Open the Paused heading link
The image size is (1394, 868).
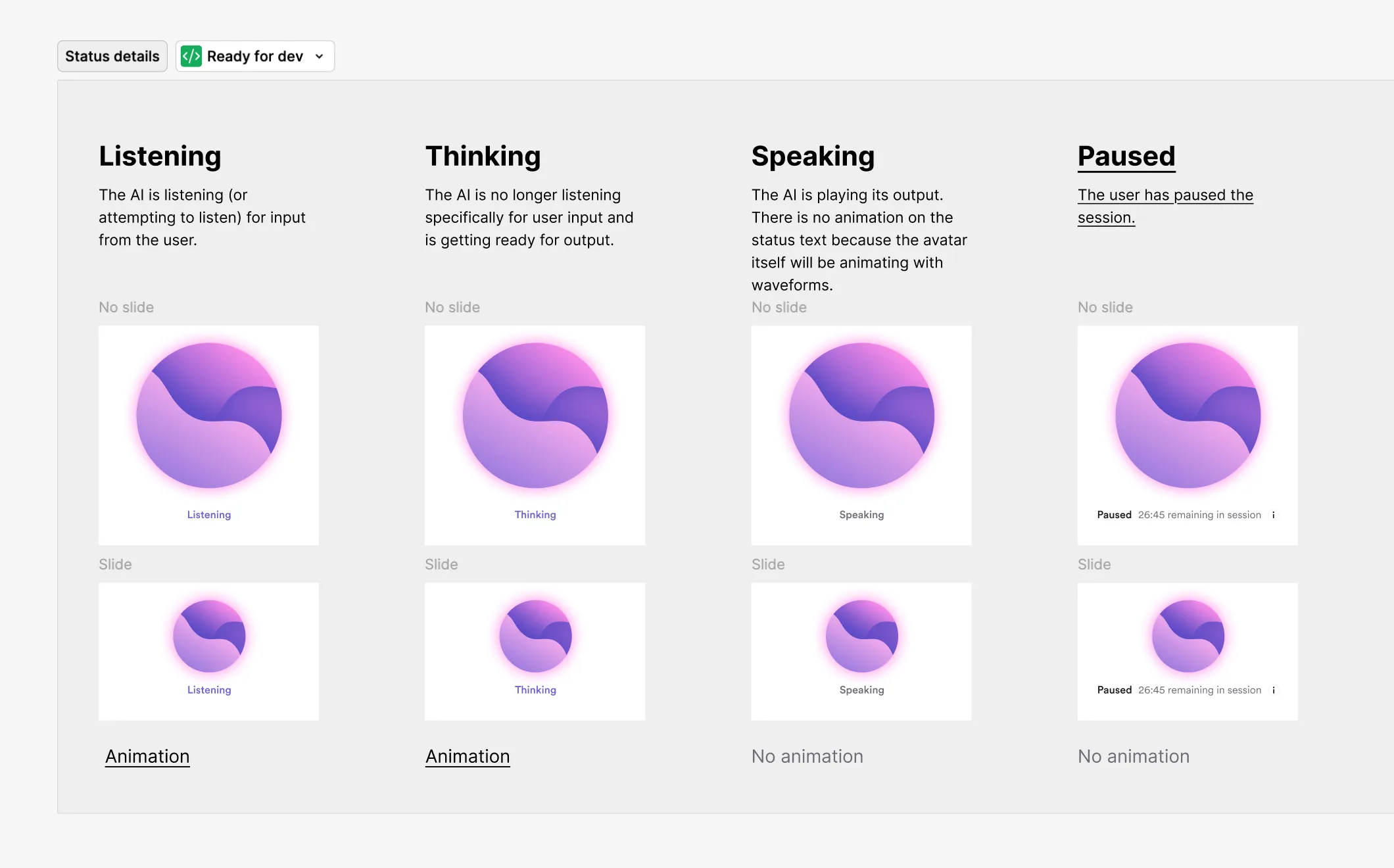(x=1126, y=157)
